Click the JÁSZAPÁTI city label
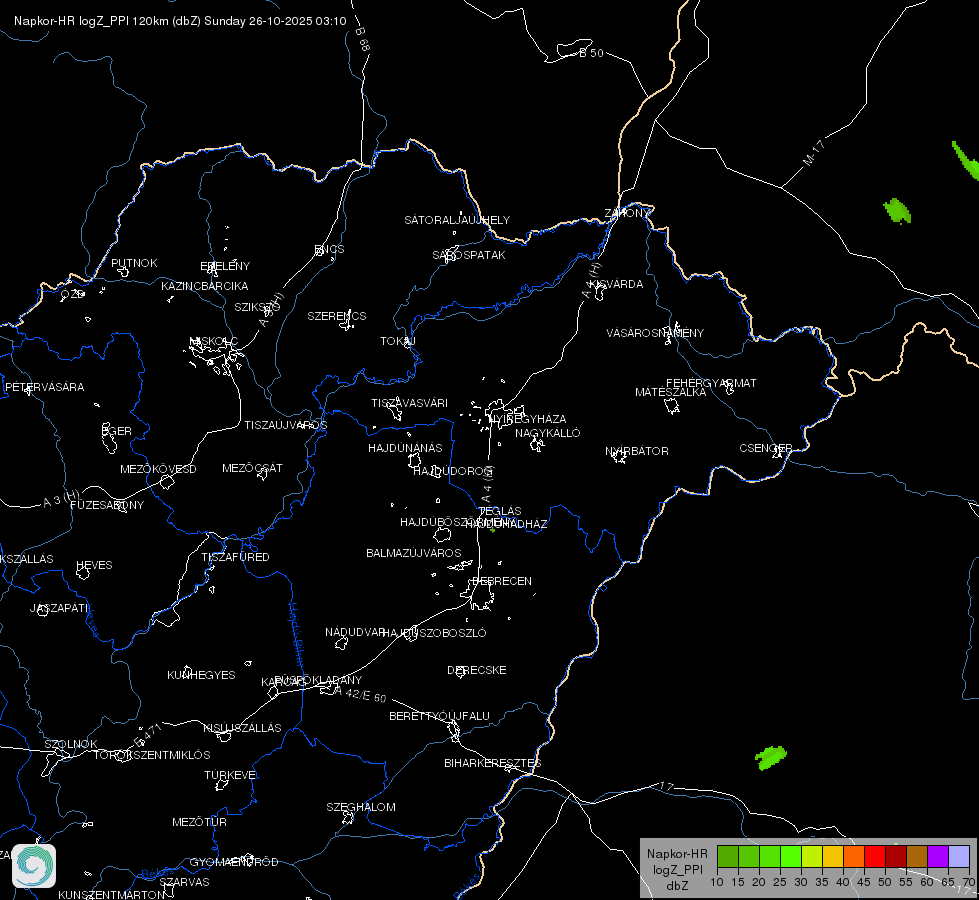Screen dimensions: 979x900 [x=60, y=608]
